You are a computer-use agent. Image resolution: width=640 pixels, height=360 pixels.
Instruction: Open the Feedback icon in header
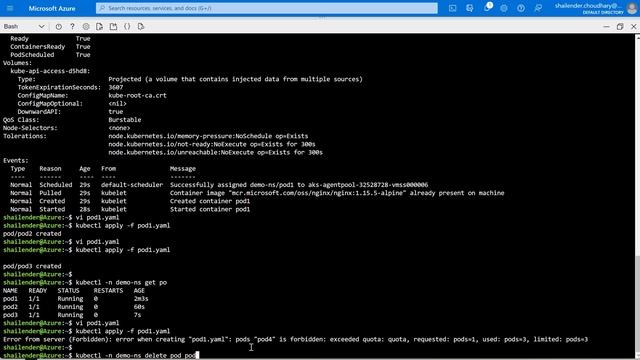tap(538, 8)
